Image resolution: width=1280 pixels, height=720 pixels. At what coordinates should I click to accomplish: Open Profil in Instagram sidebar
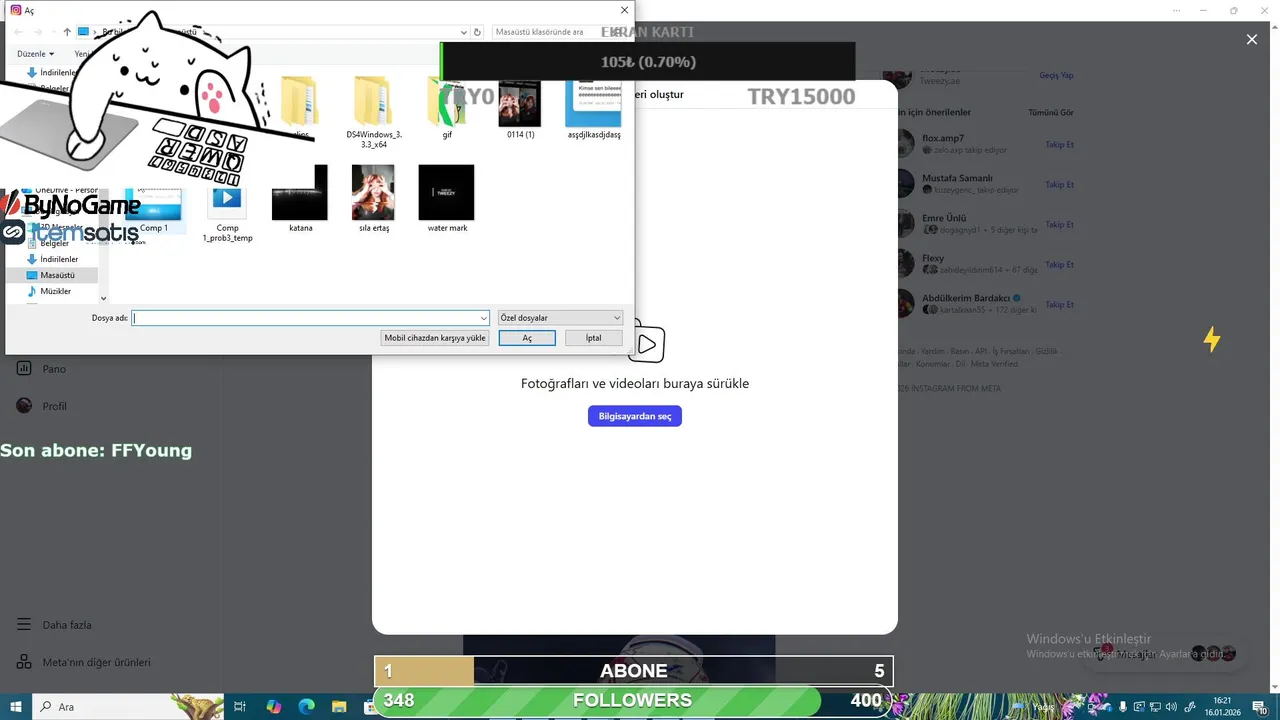pos(54,406)
